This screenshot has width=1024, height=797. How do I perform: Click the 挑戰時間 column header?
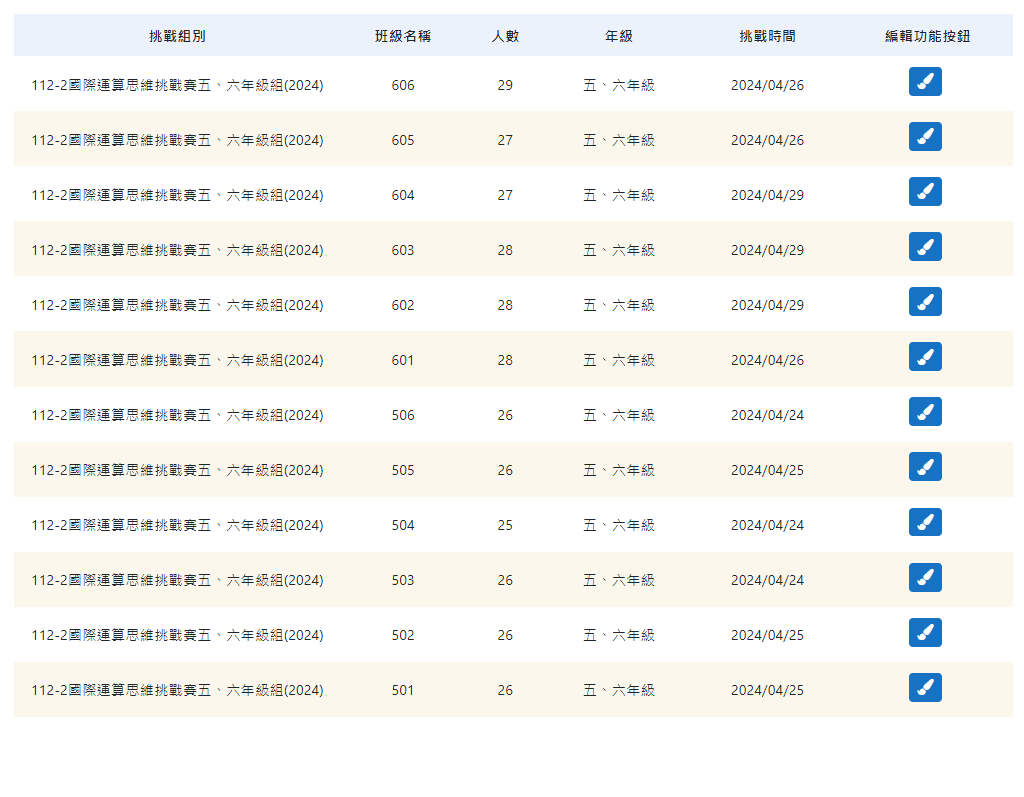[x=767, y=36]
